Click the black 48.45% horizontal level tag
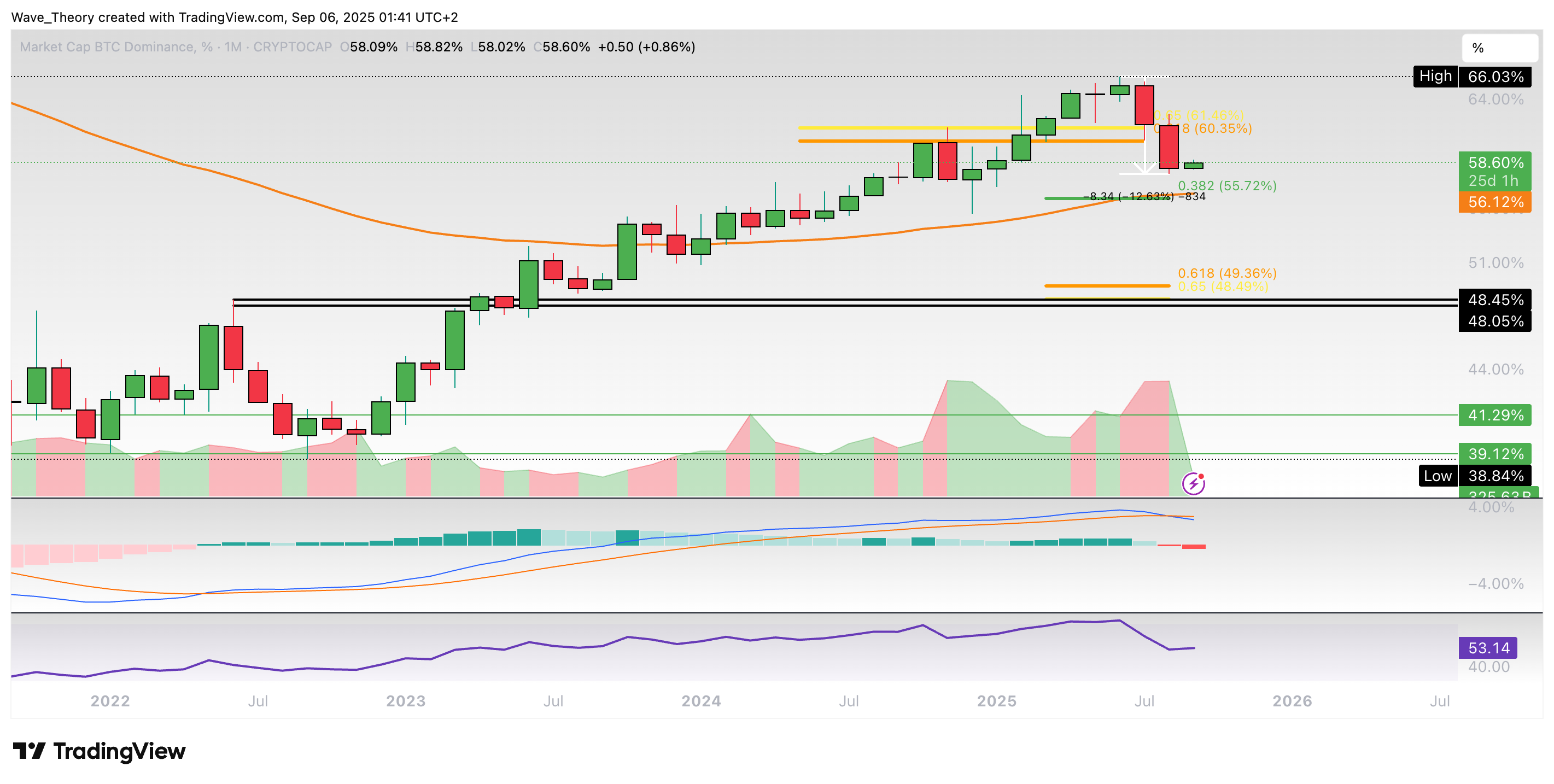Image resolution: width=1554 pixels, height=784 pixels. tap(1494, 300)
